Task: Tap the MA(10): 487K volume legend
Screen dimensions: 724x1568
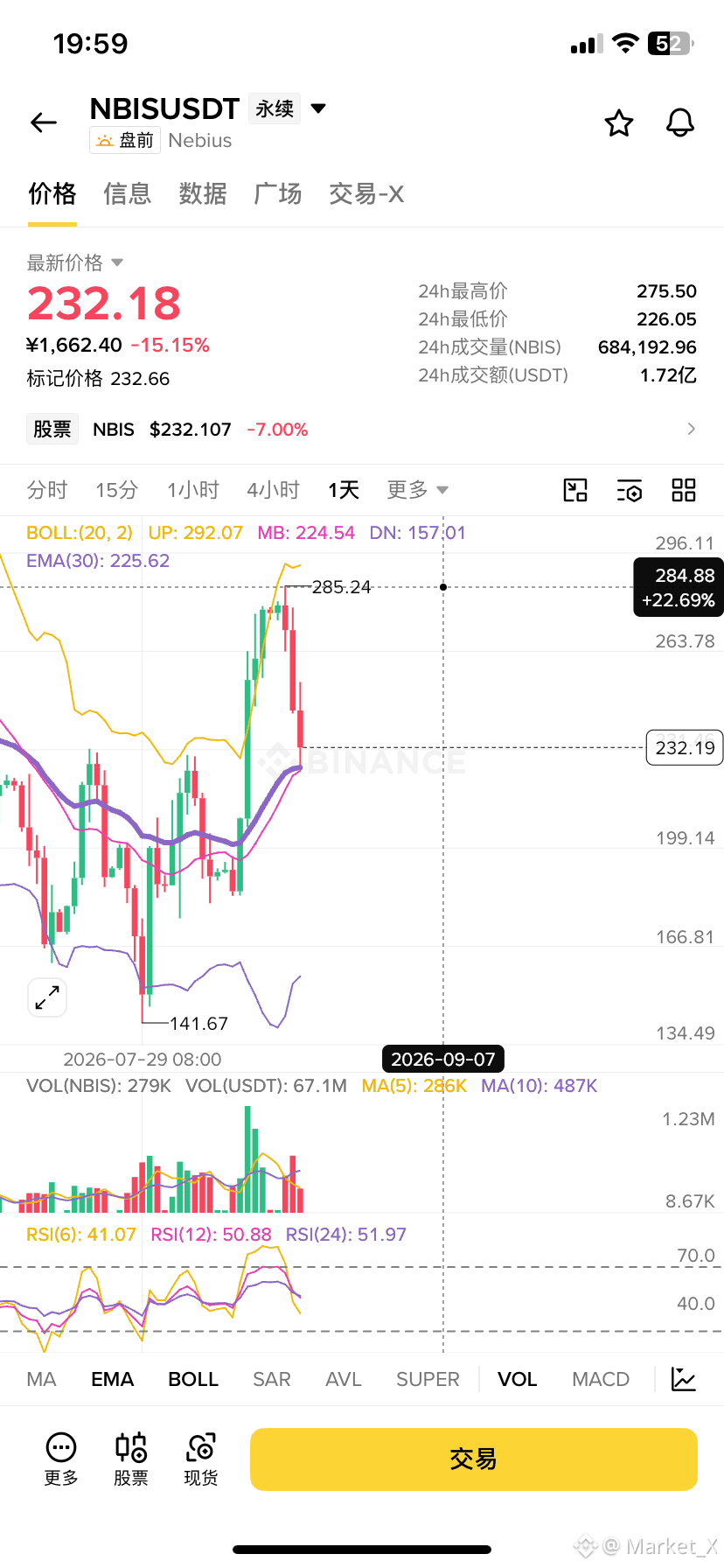Action: point(540,1085)
